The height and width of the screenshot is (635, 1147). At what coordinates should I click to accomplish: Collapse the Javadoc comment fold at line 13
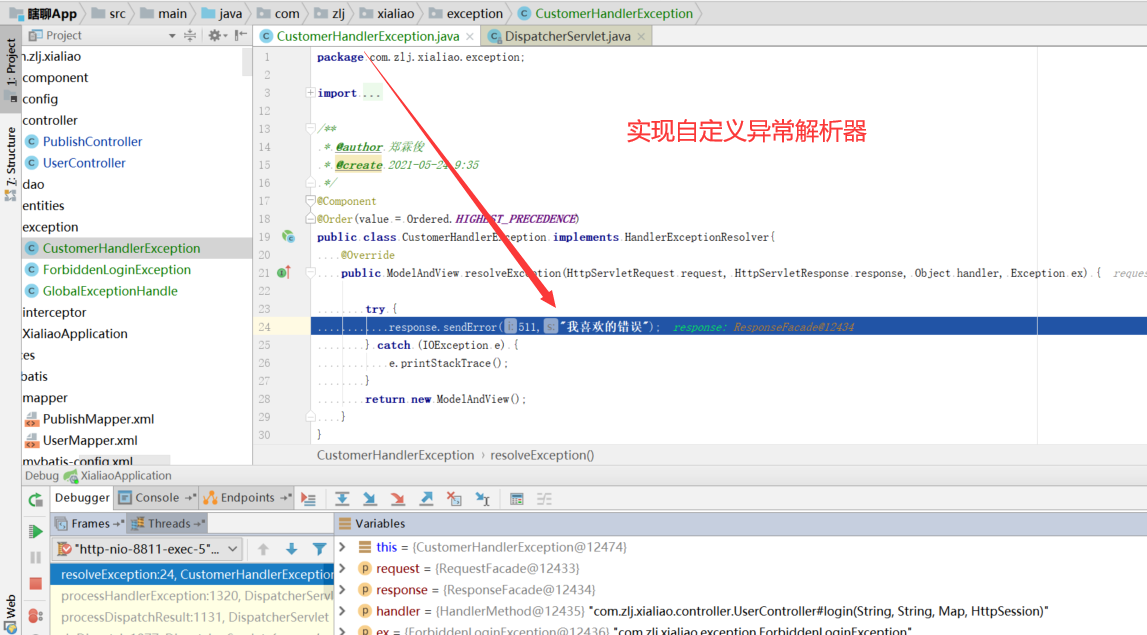pyautogui.click(x=310, y=129)
